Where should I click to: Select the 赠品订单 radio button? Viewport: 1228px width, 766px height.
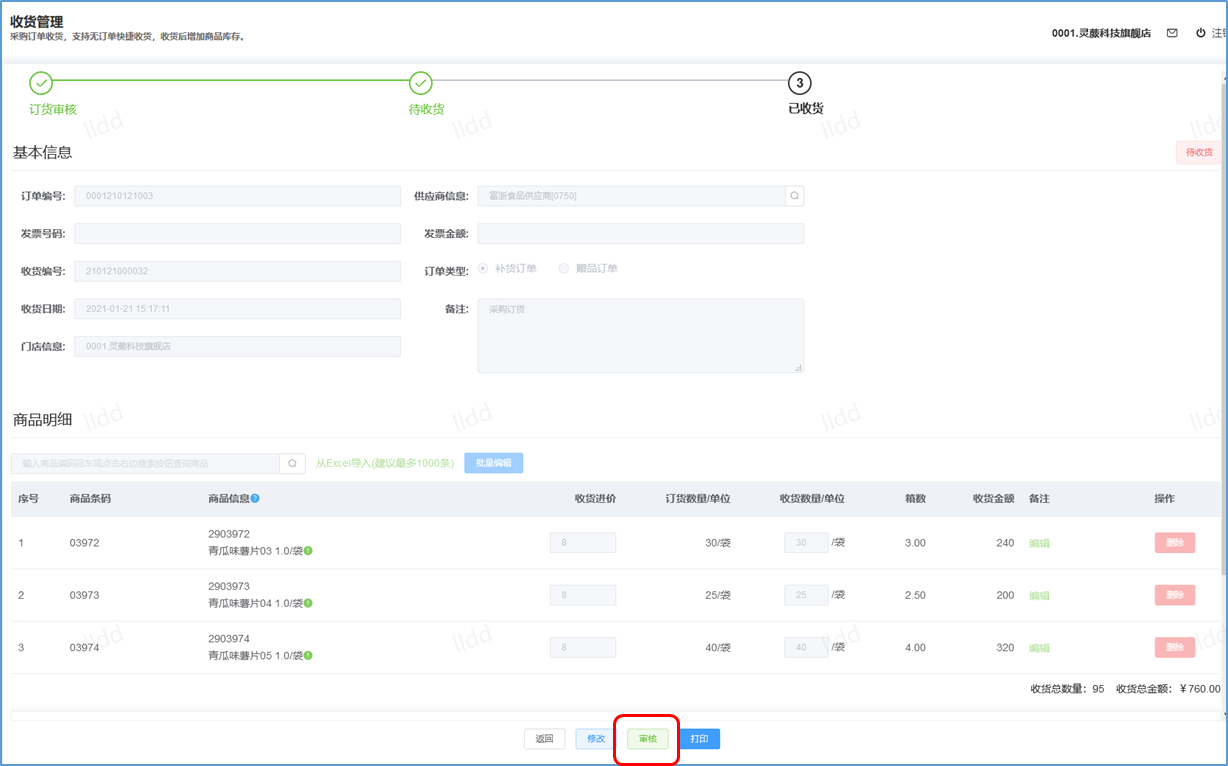pyautogui.click(x=565, y=269)
